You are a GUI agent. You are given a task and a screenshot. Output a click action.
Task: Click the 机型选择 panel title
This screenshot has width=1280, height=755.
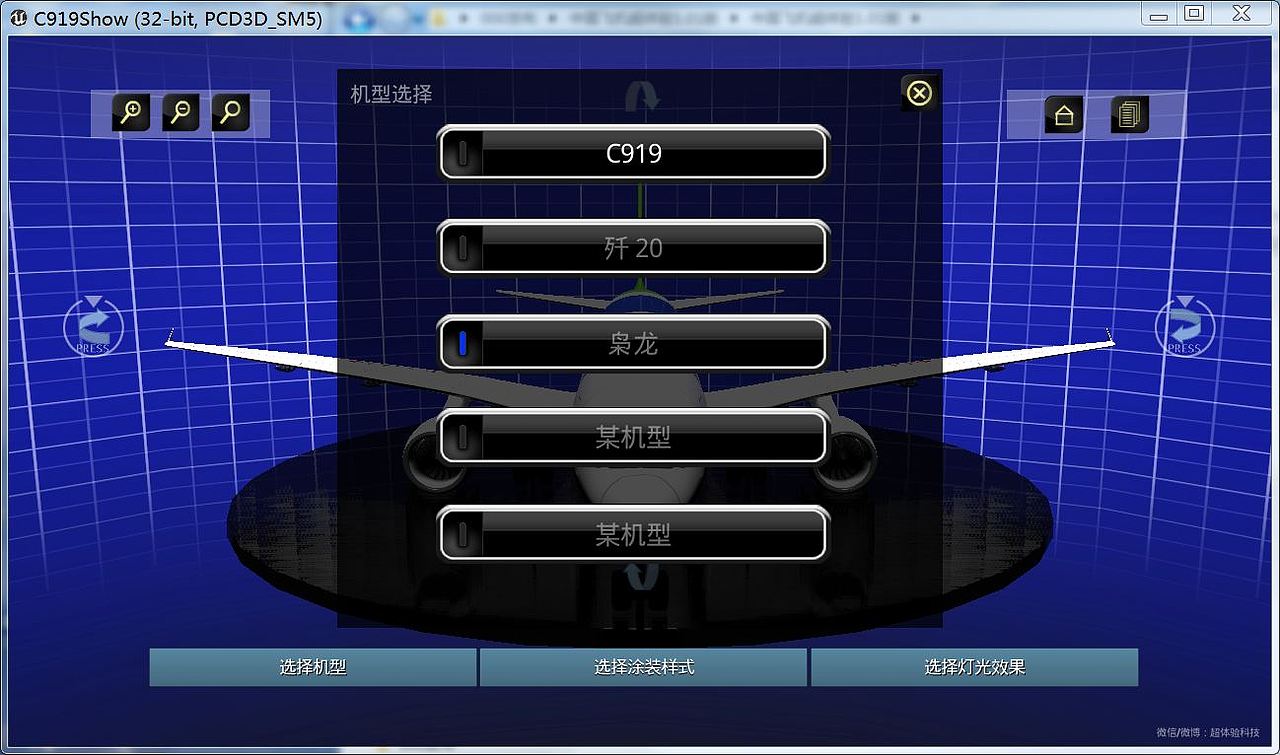(391, 94)
